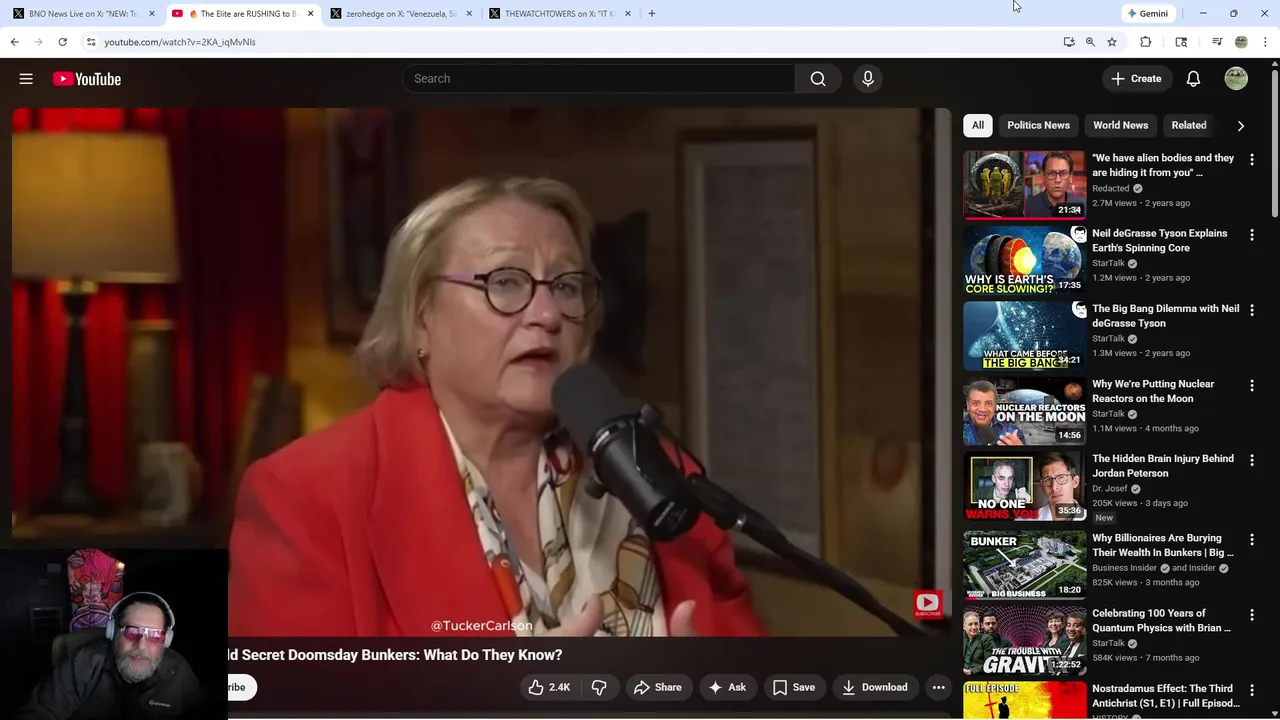Click the YouTube search input field
Screen dimensions: 1280x720
(598, 79)
